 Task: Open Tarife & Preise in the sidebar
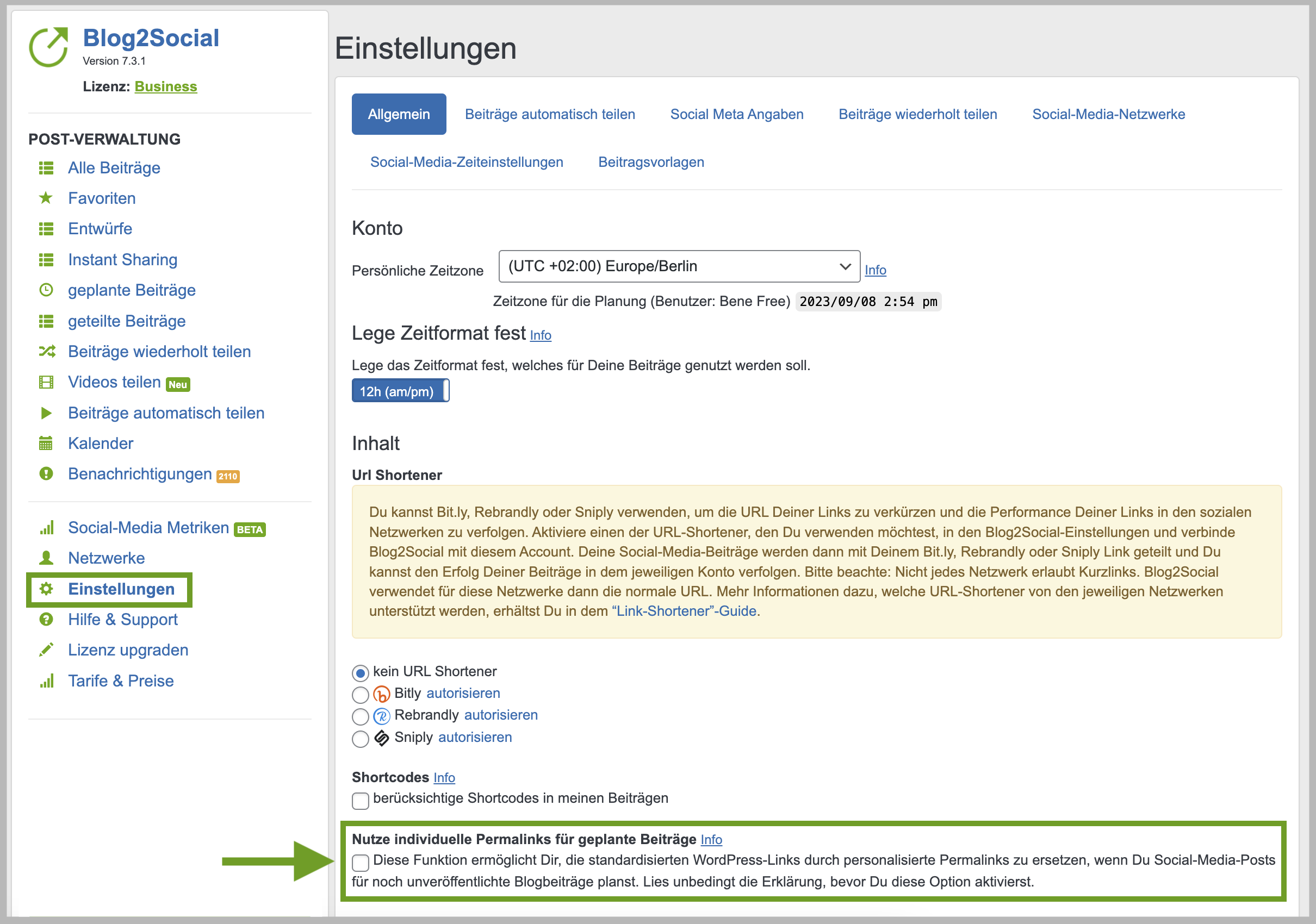point(121,680)
